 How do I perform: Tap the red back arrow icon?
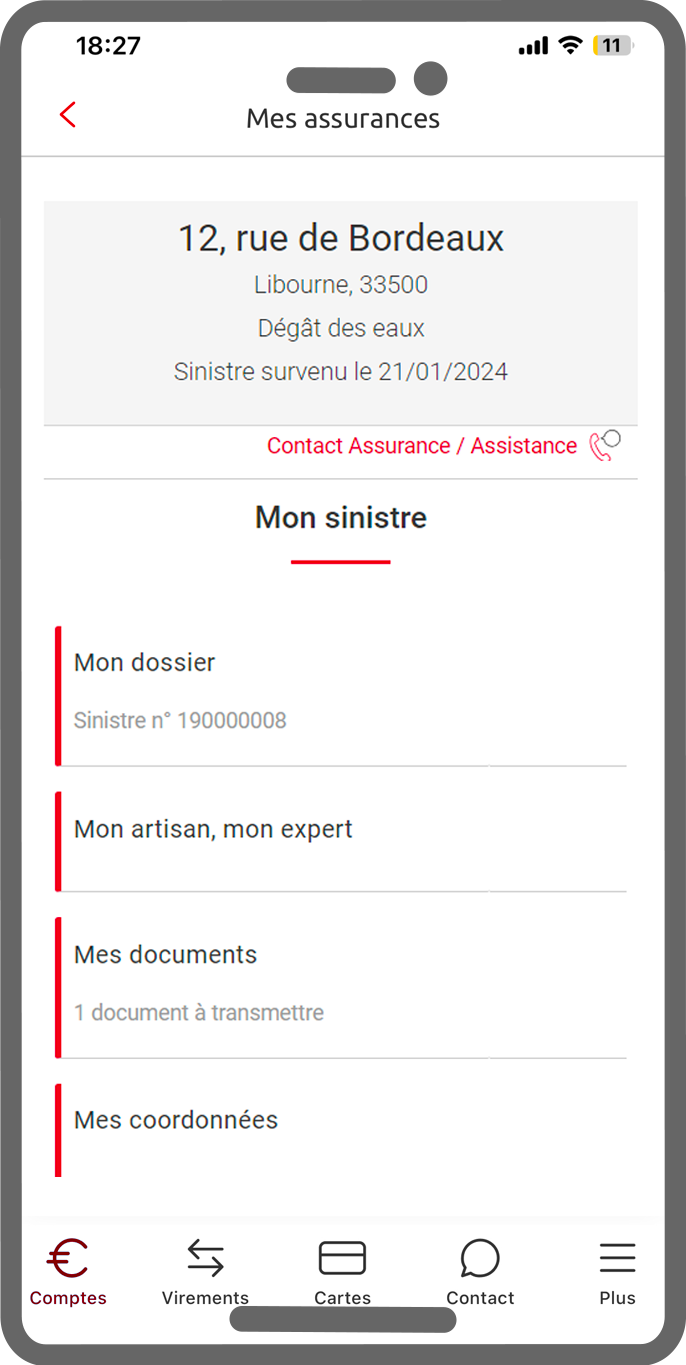click(x=67, y=115)
